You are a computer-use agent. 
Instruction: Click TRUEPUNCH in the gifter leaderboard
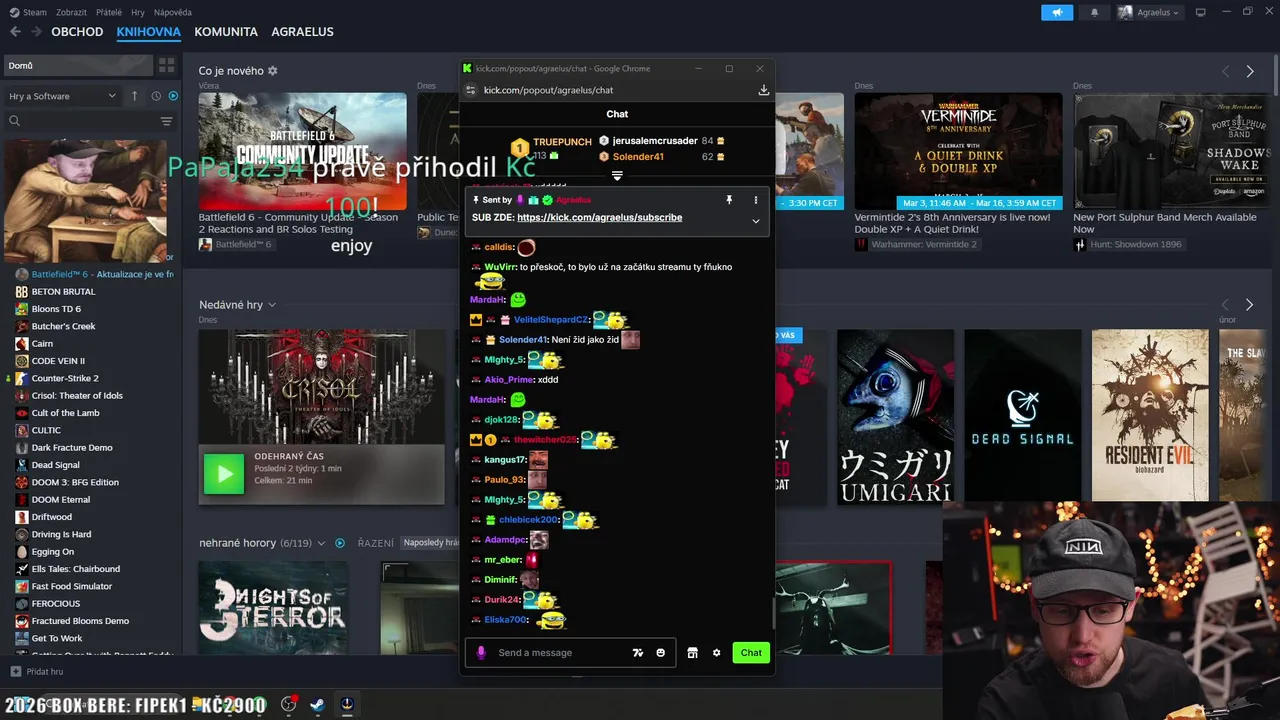click(x=562, y=142)
